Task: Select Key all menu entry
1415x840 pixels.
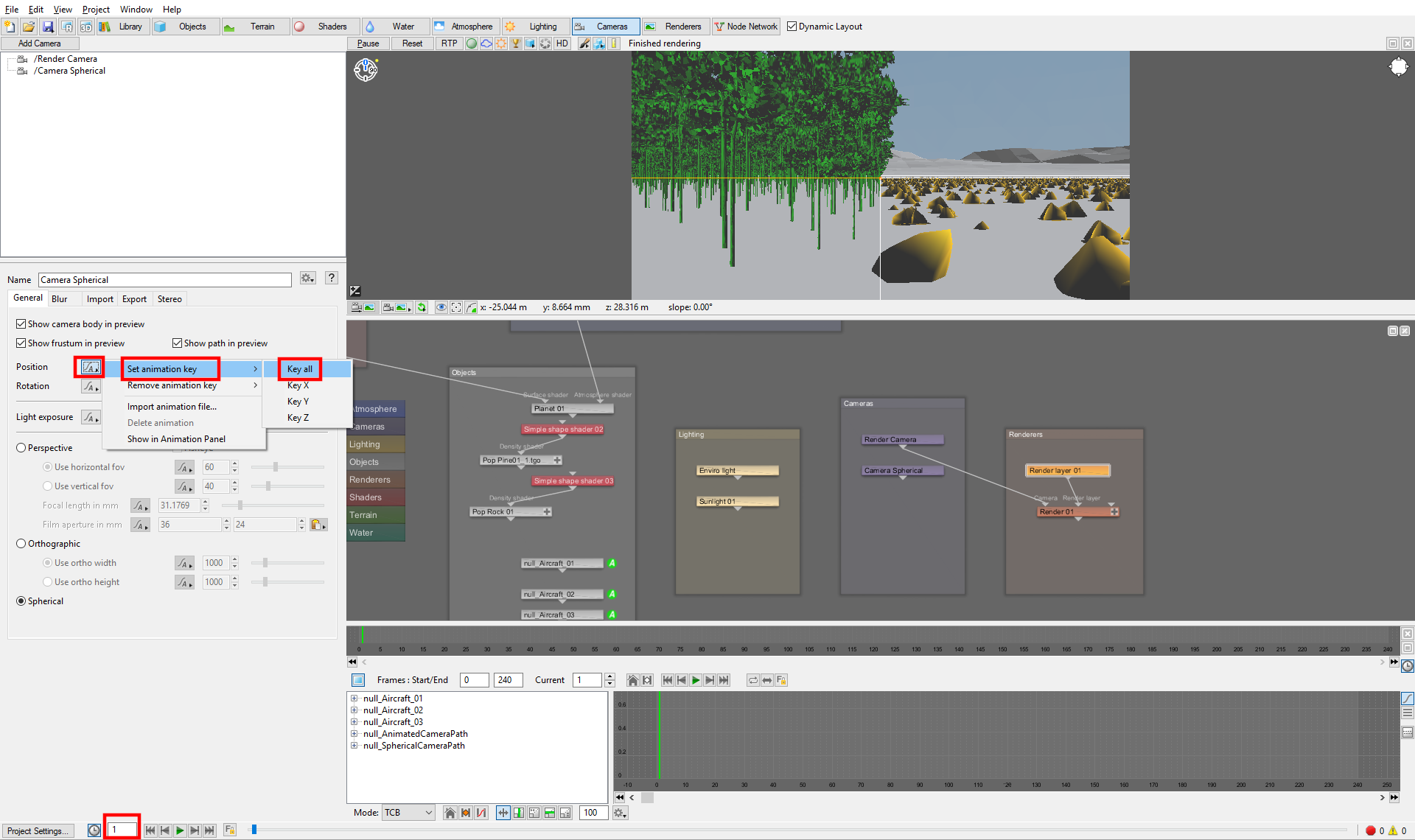Action: click(x=300, y=369)
